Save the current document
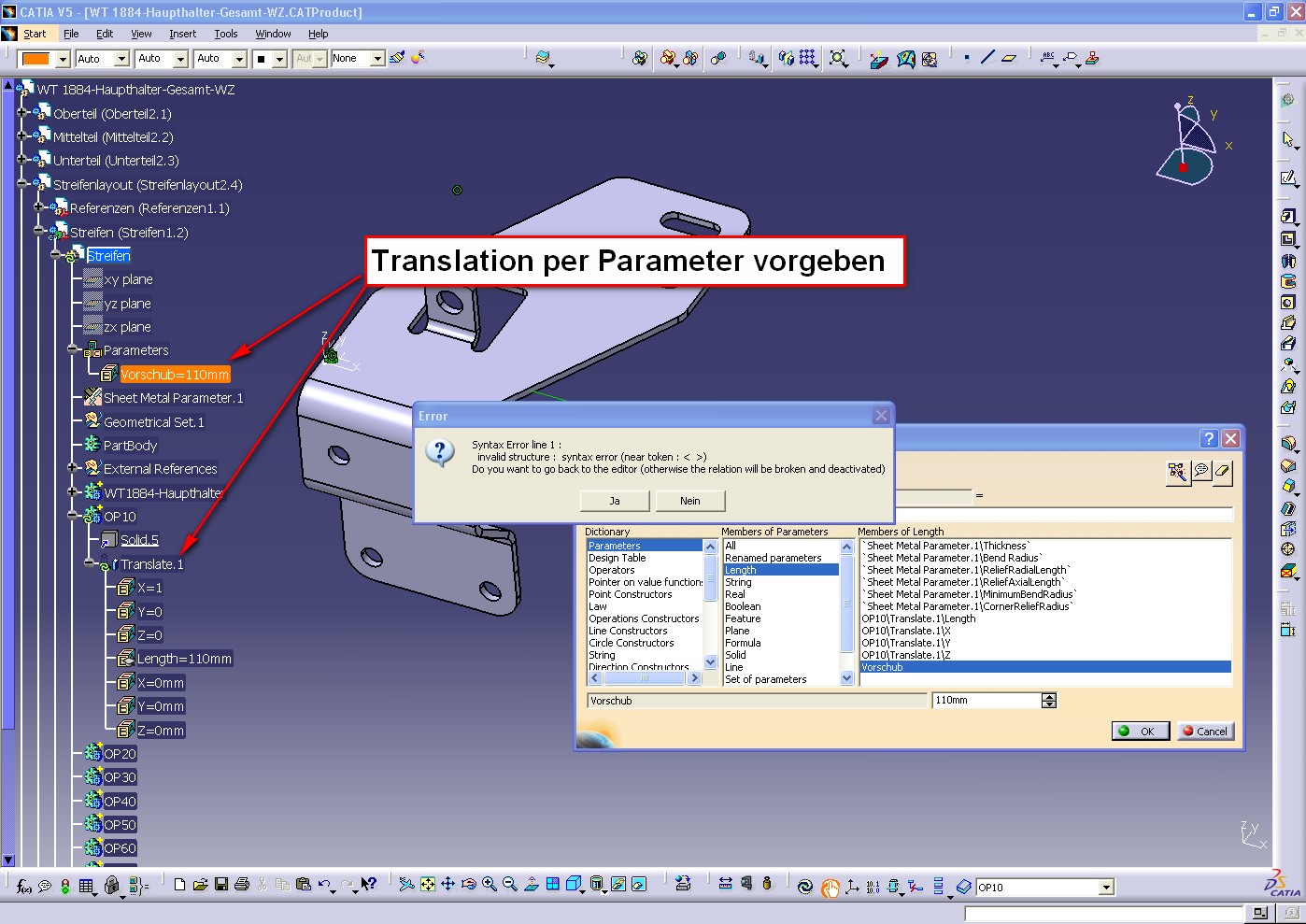 (221, 884)
